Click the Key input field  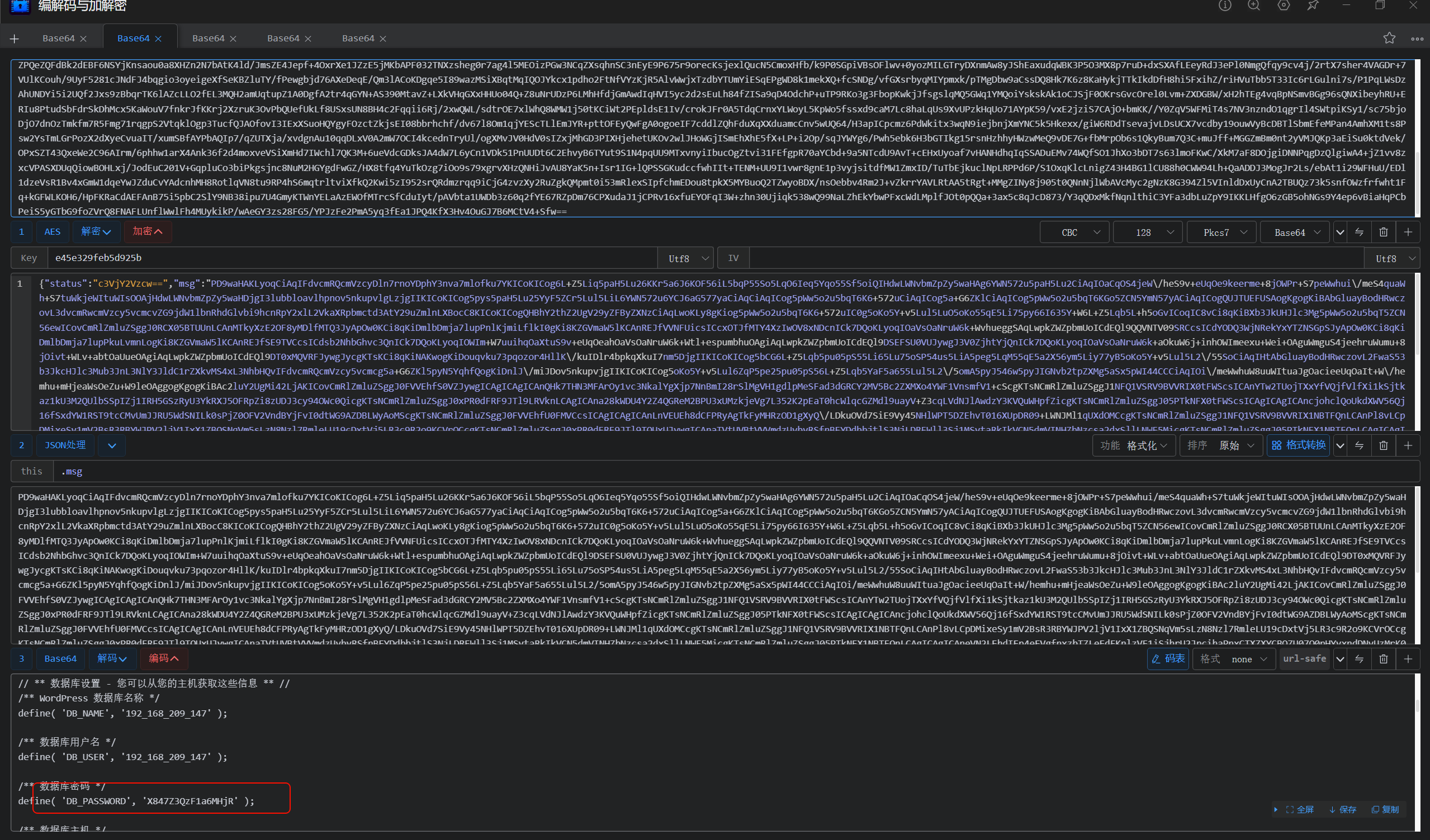352,258
